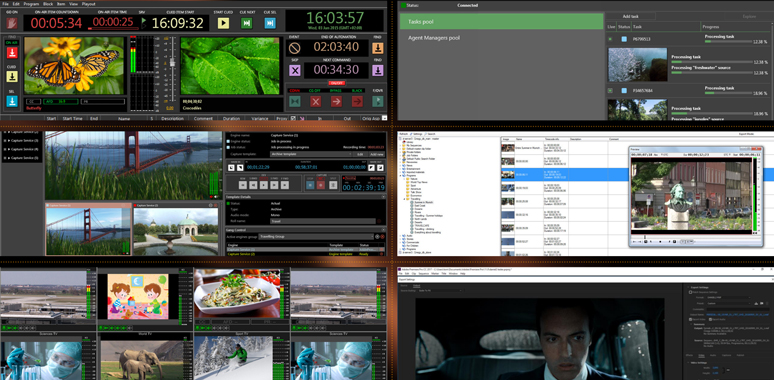
Task: Click Refresh in media browser toolbar
Action: click(404, 134)
